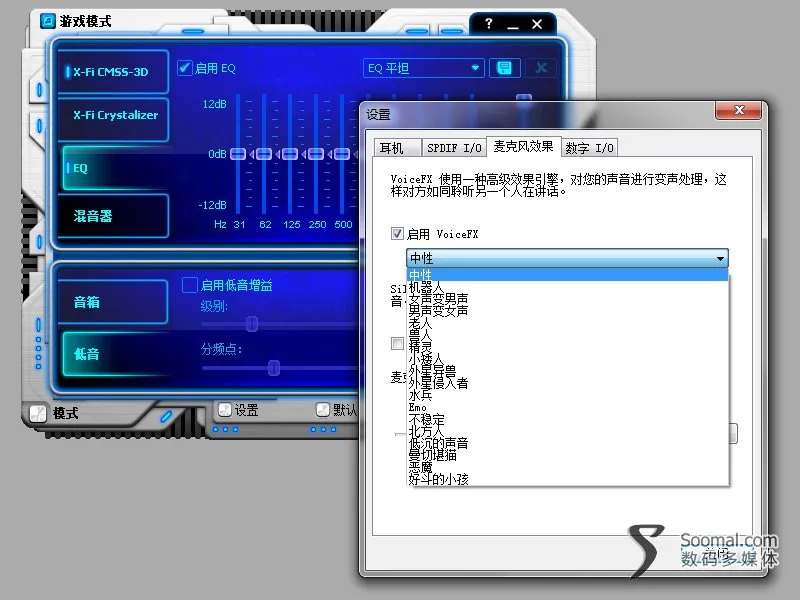Screen dimensions: 800x600
Task: Switch to the SPDIF I/O tab
Action: pos(454,147)
